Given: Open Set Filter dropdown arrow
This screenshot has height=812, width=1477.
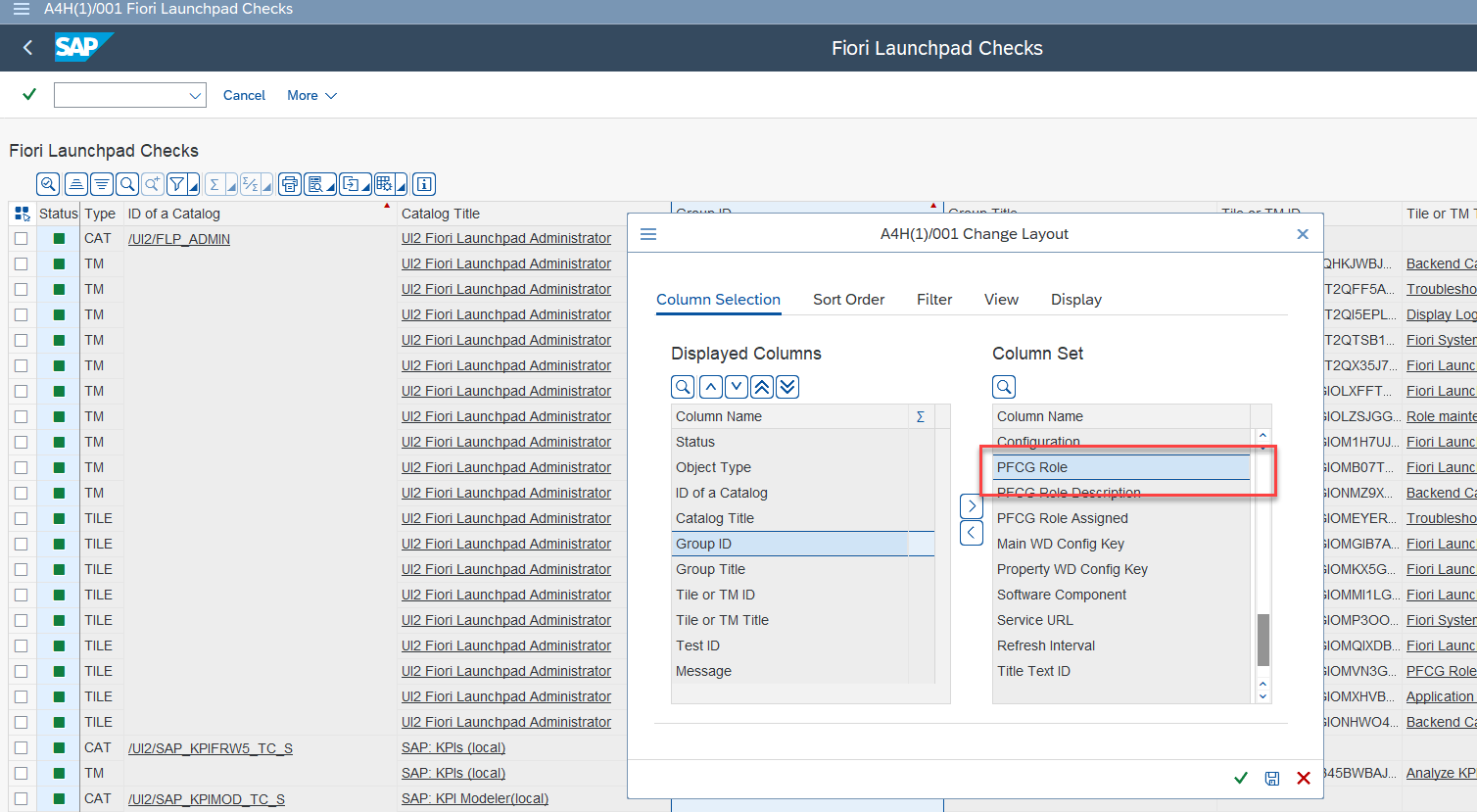Looking at the screenshot, I should (x=194, y=184).
